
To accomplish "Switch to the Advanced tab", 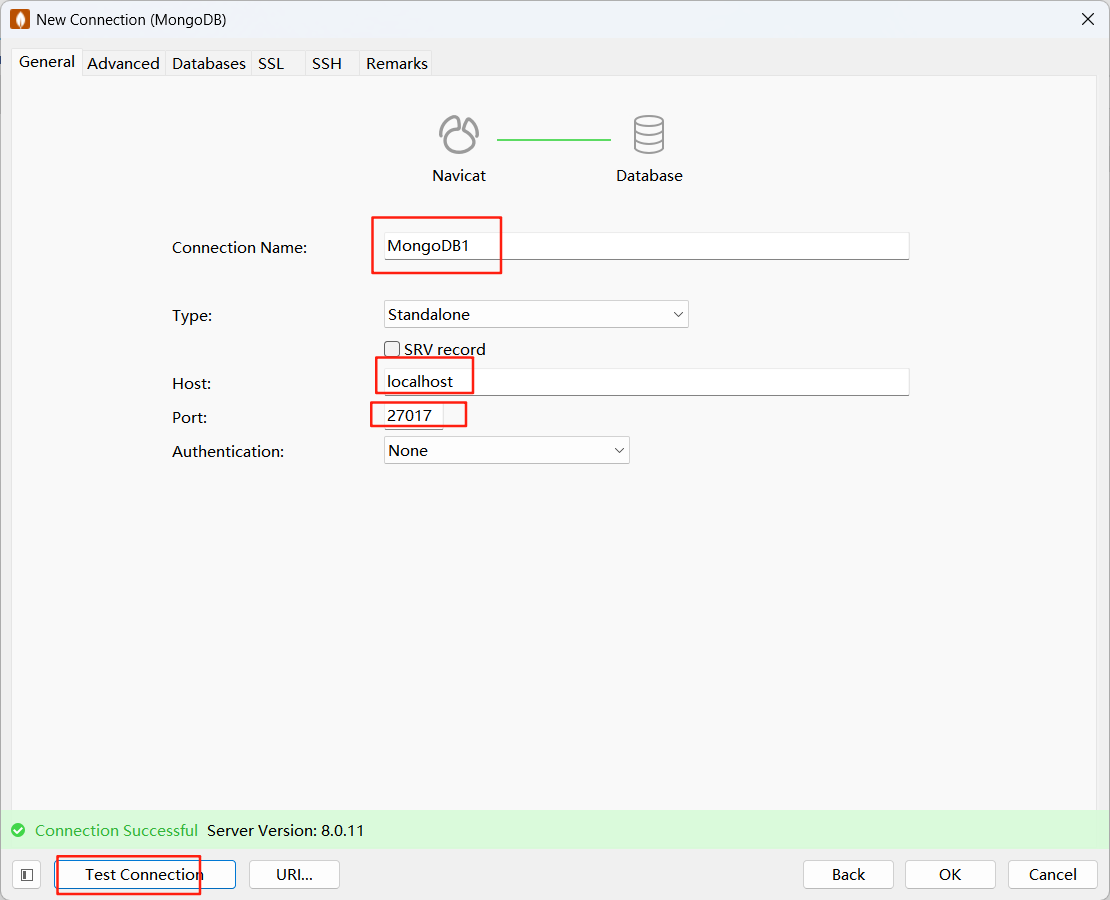I will (x=123, y=64).
